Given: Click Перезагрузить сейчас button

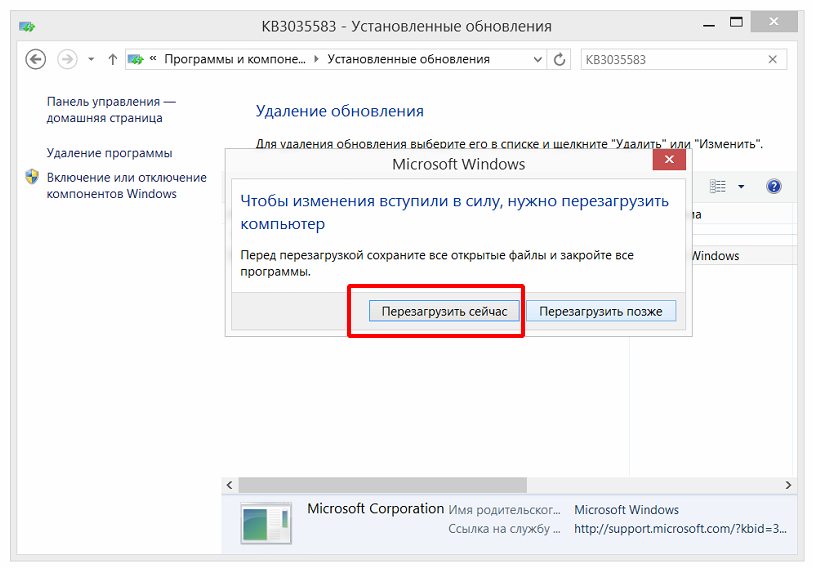Looking at the screenshot, I should pos(445,311).
